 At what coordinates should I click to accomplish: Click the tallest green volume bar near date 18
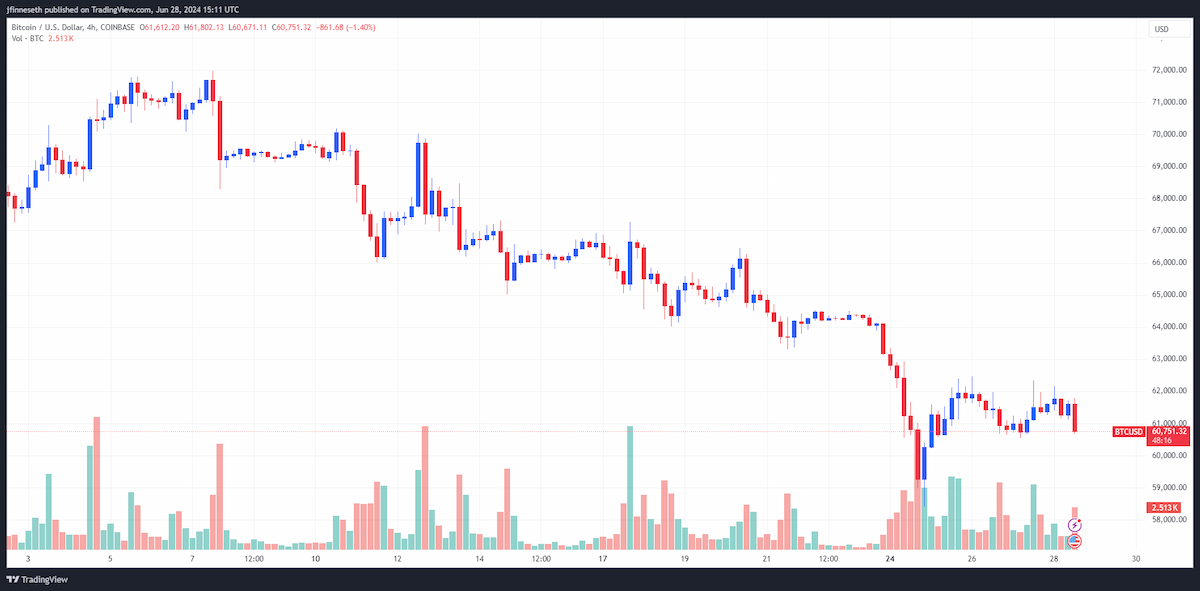coord(630,487)
